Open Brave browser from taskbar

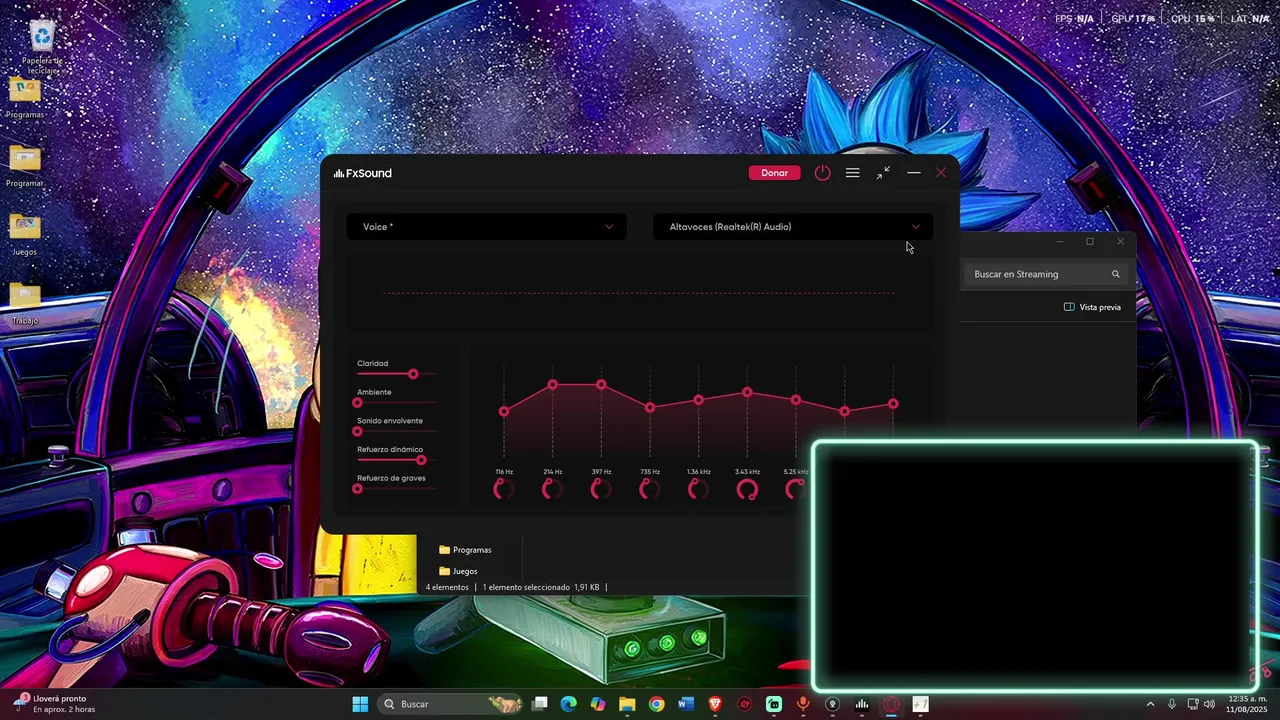pyautogui.click(x=715, y=704)
